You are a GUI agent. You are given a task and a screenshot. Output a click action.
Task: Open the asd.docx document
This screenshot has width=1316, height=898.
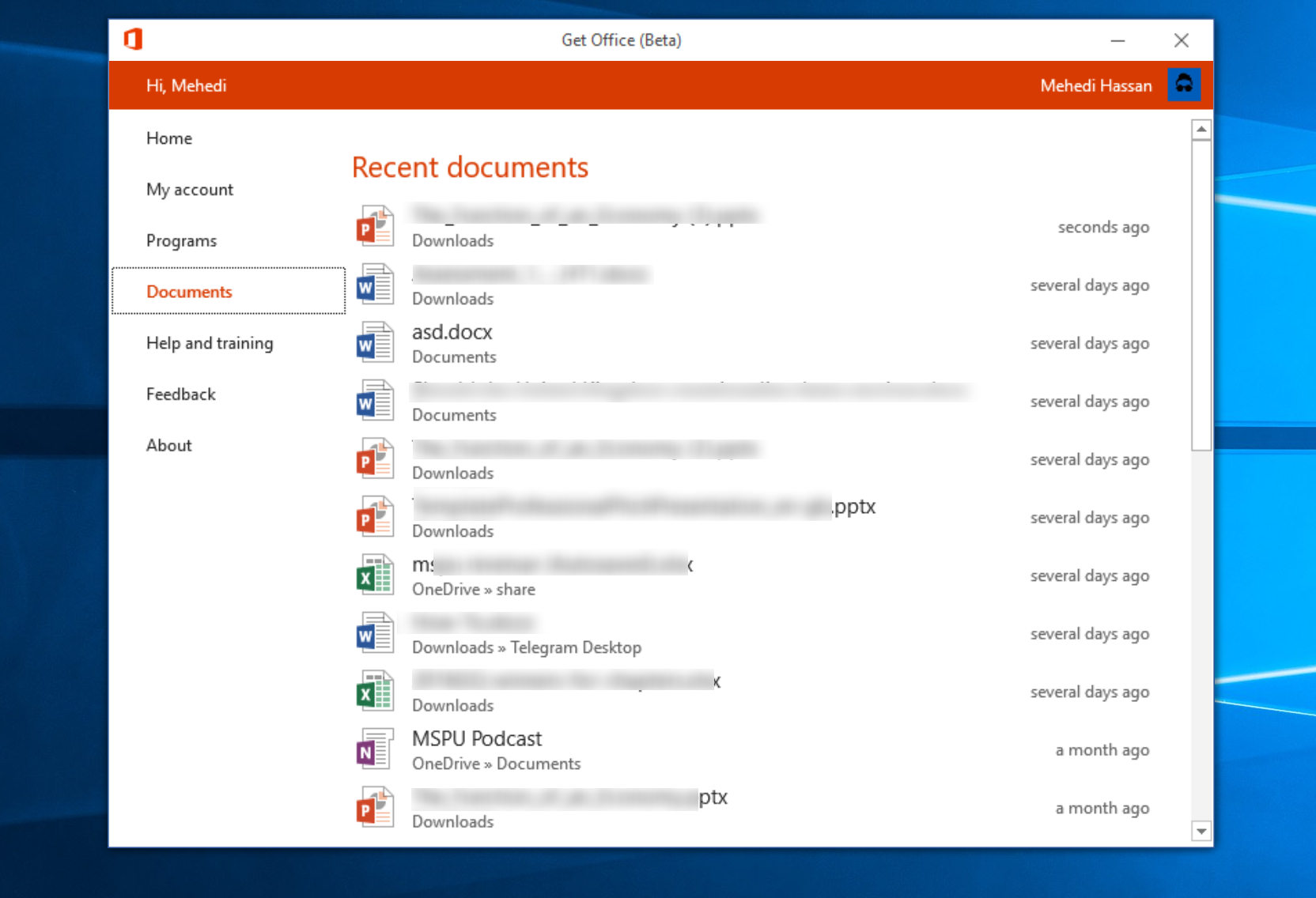click(452, 332)
